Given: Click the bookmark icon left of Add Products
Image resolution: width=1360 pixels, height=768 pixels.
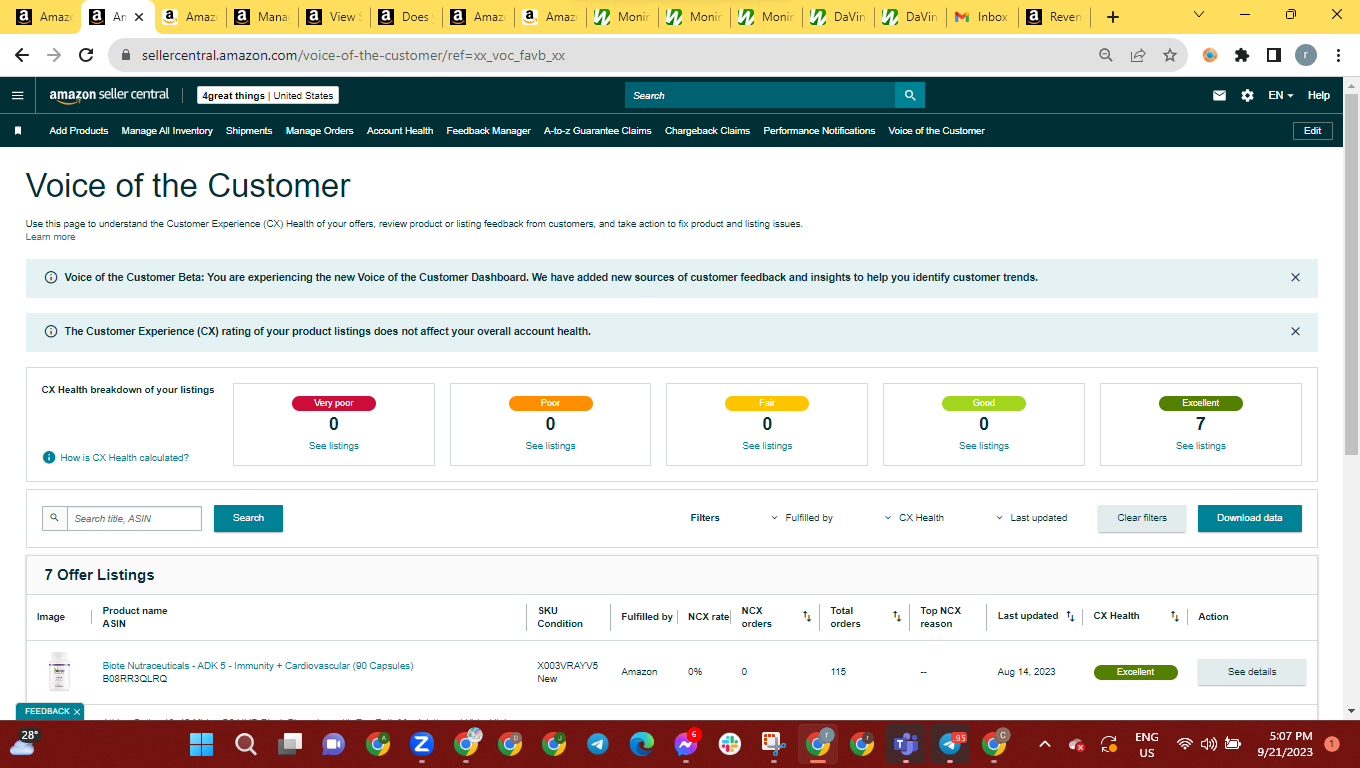Looking at the screenshot, I should coord(18,131).
